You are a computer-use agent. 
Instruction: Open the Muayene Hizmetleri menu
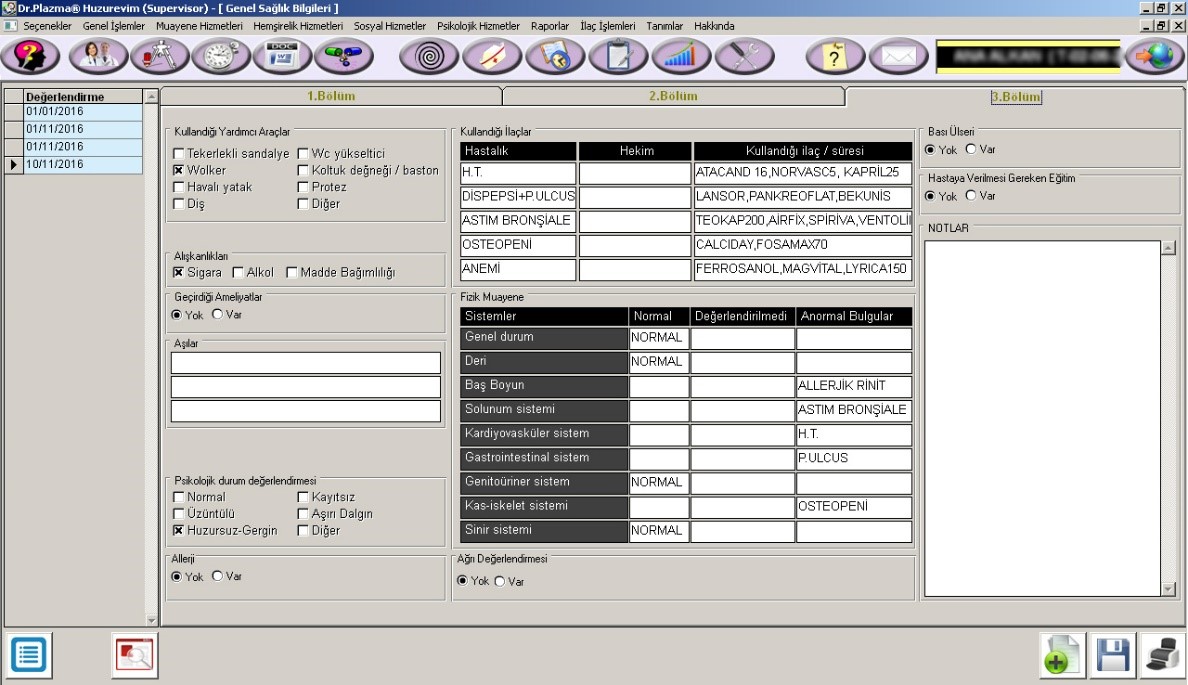pyautogui.click(x=199, y=26)
